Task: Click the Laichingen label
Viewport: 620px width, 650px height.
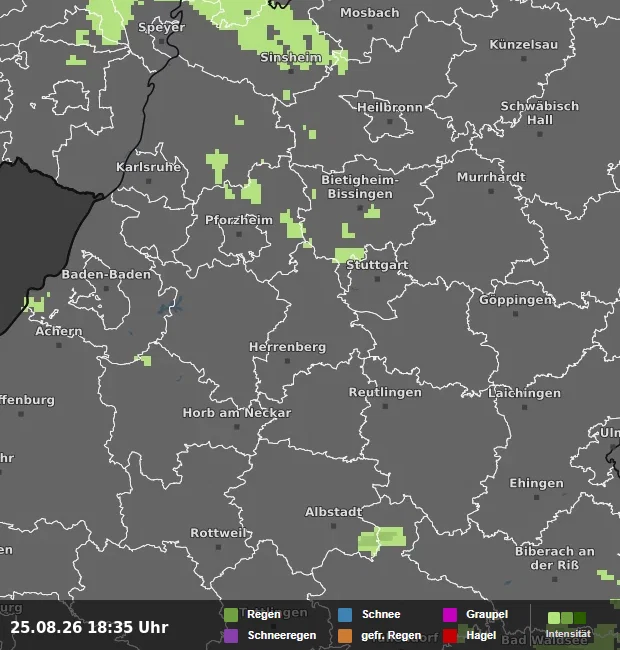Action: coord(524,393)
